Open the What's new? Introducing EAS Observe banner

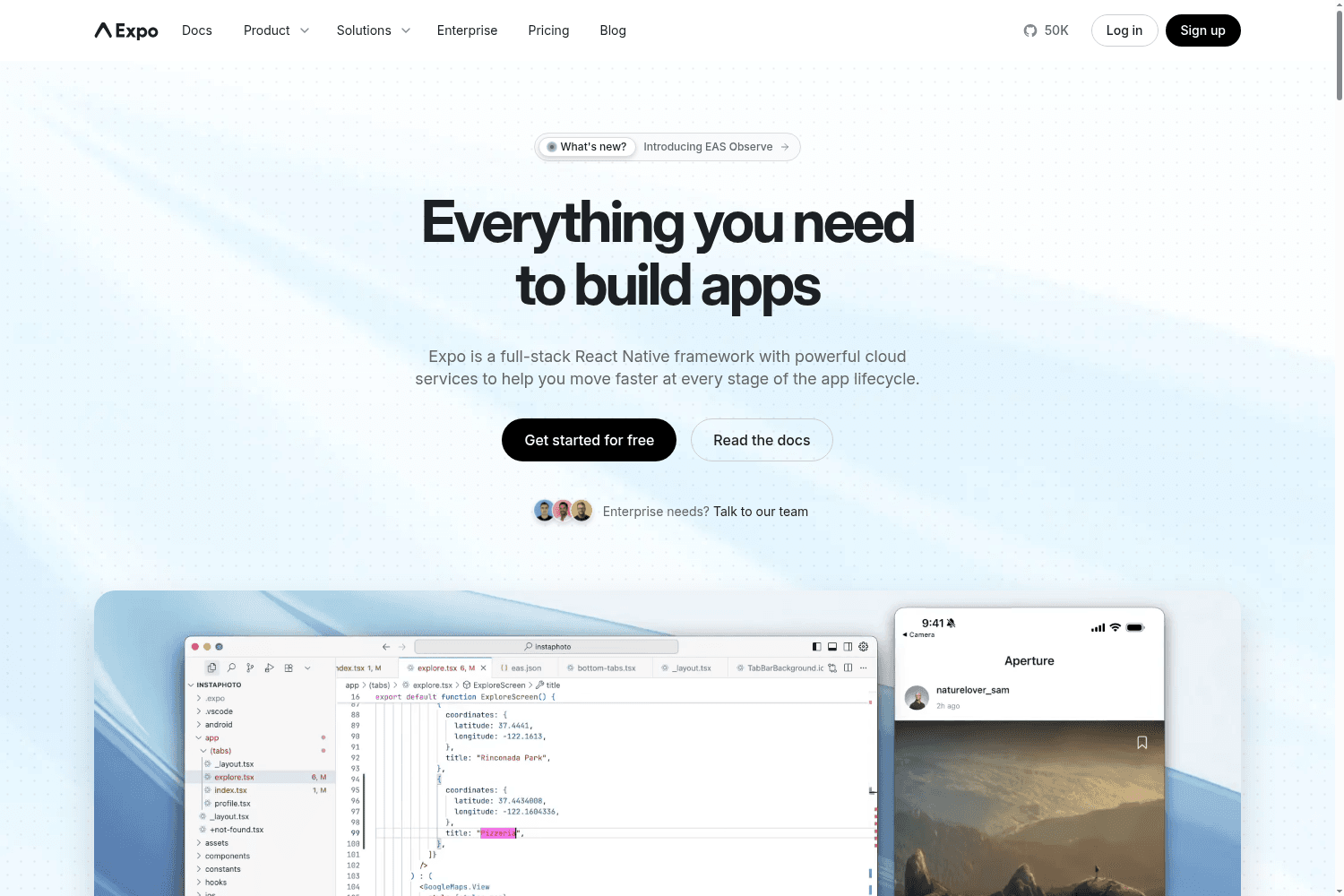pos(668,147)
